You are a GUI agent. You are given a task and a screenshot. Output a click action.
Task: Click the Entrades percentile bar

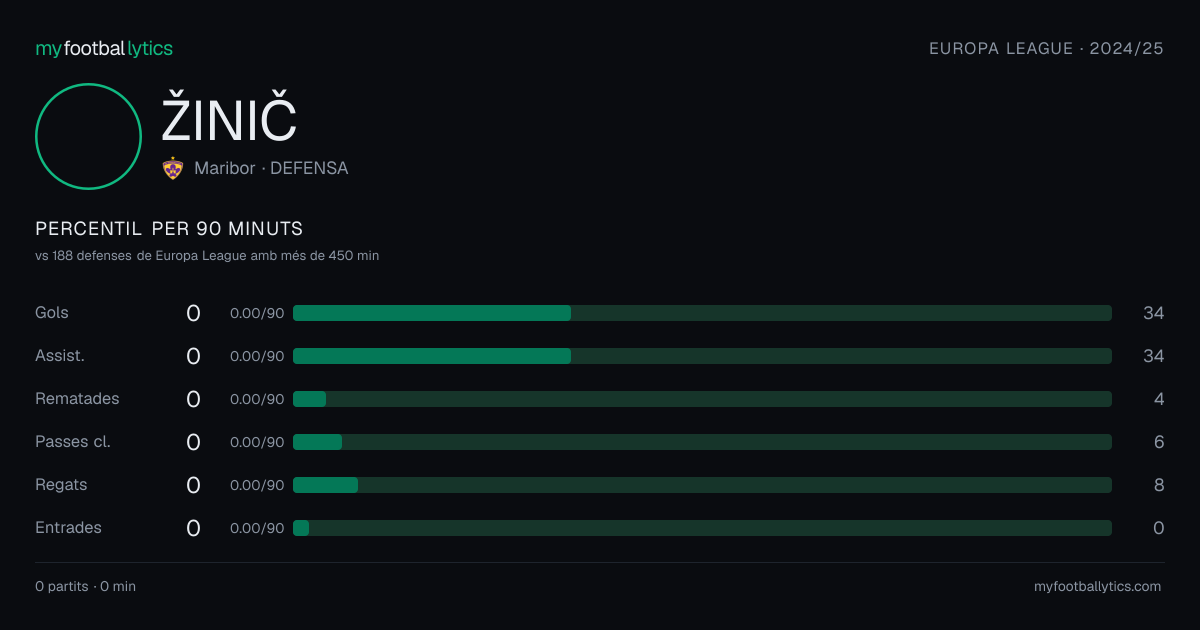(702, 528)
